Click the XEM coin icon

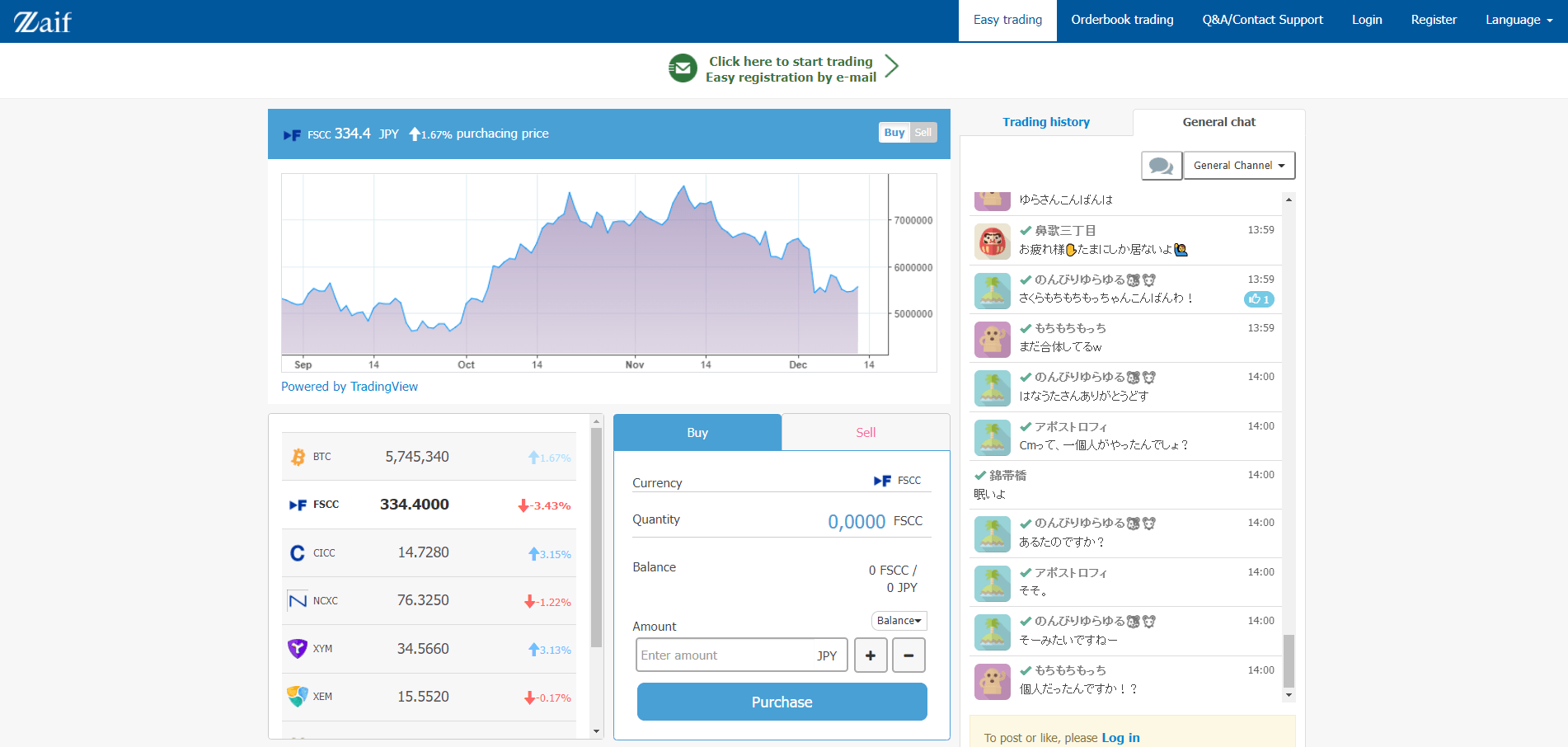[x=298, y=697]
